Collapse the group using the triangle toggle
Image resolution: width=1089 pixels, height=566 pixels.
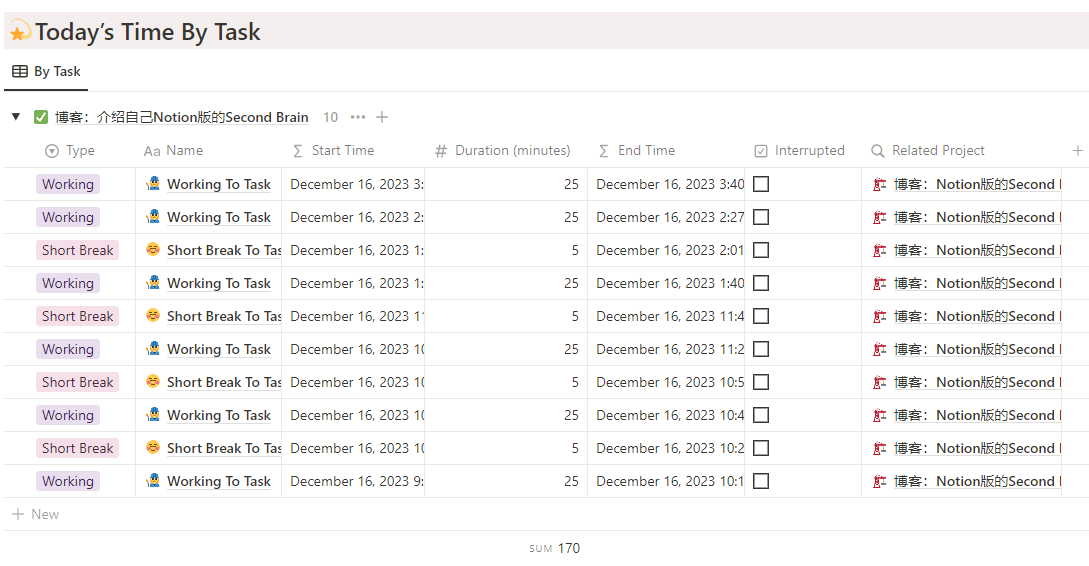16,117
